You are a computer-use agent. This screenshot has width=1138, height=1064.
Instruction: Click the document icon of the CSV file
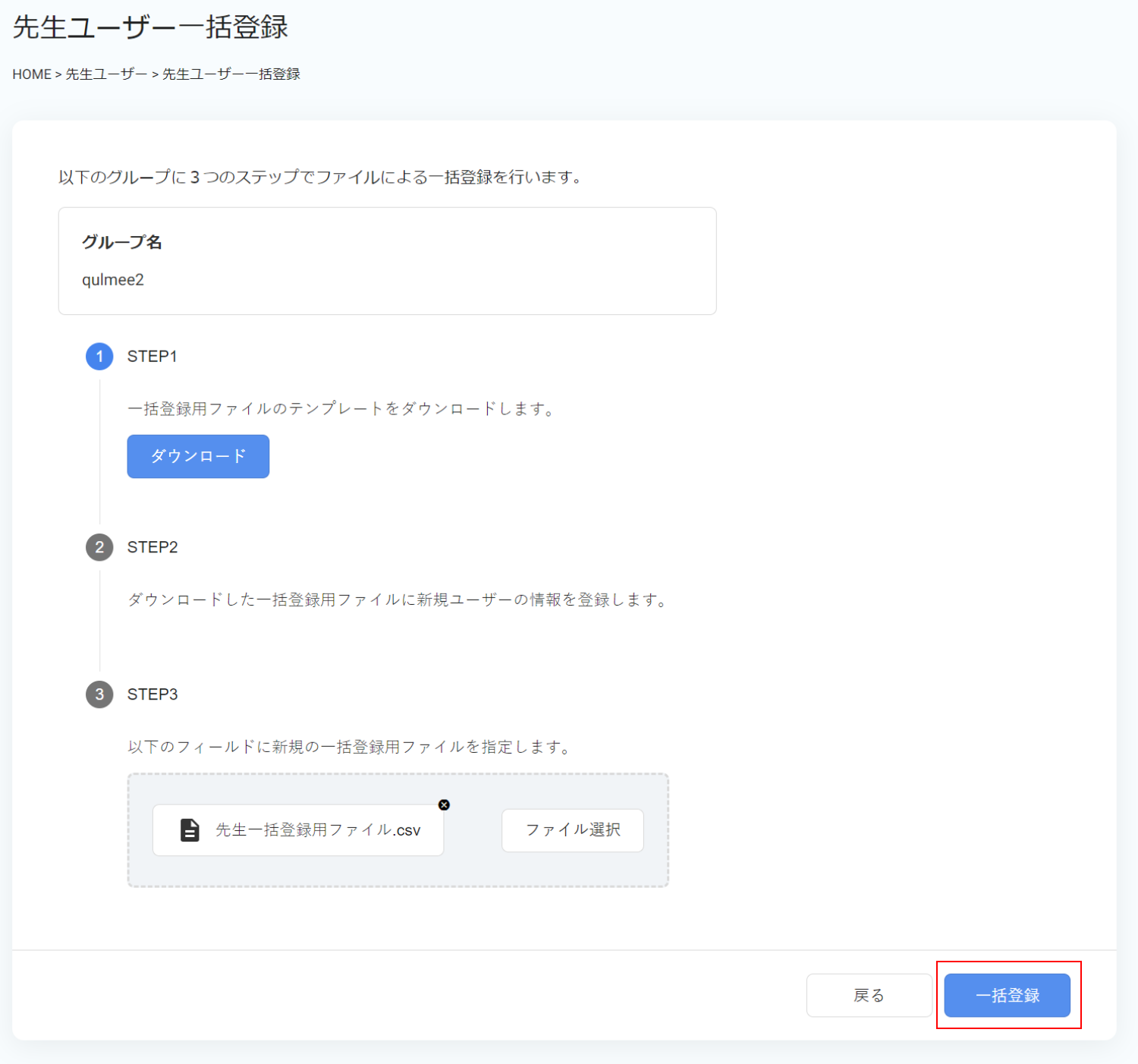(x=190, y=830)
